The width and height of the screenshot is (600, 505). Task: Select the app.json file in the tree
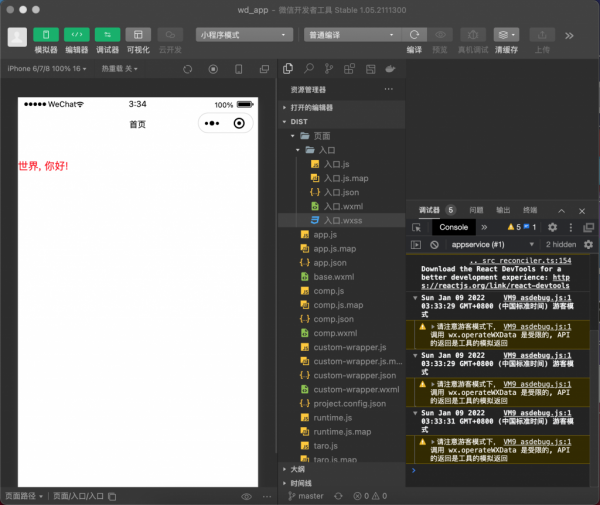[x=329, y=263]
